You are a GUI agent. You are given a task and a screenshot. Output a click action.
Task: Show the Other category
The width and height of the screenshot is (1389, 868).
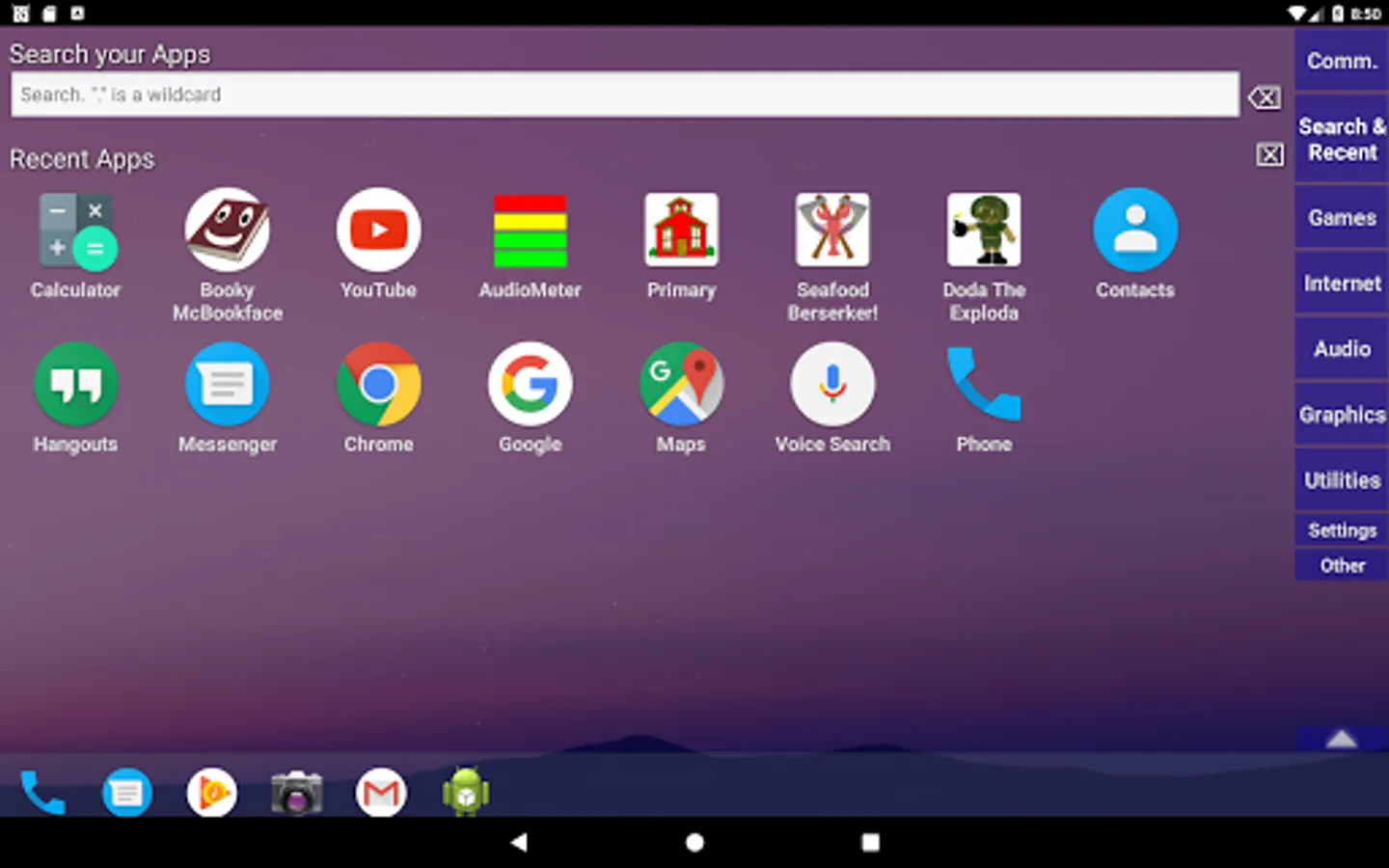point(1342,565)
